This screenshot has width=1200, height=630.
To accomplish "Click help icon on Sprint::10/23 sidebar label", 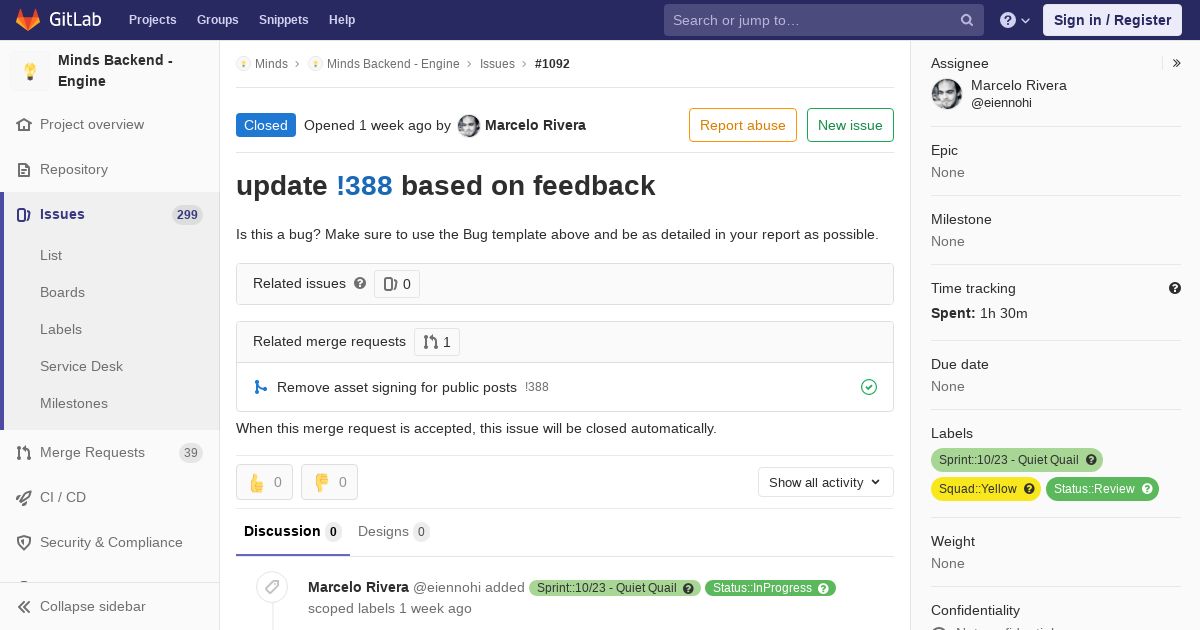I will 1091,460.
